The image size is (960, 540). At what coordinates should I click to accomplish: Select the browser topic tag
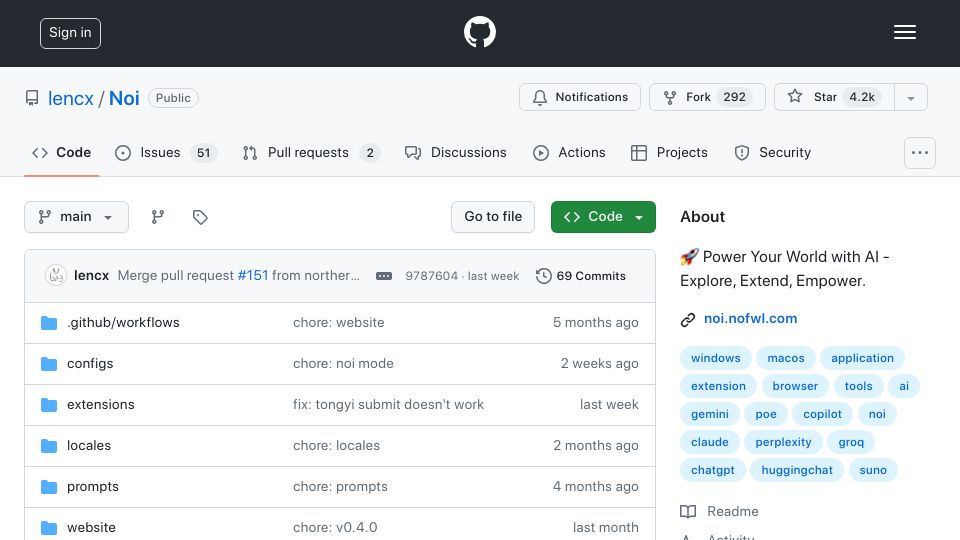click(x=795, y=386)
